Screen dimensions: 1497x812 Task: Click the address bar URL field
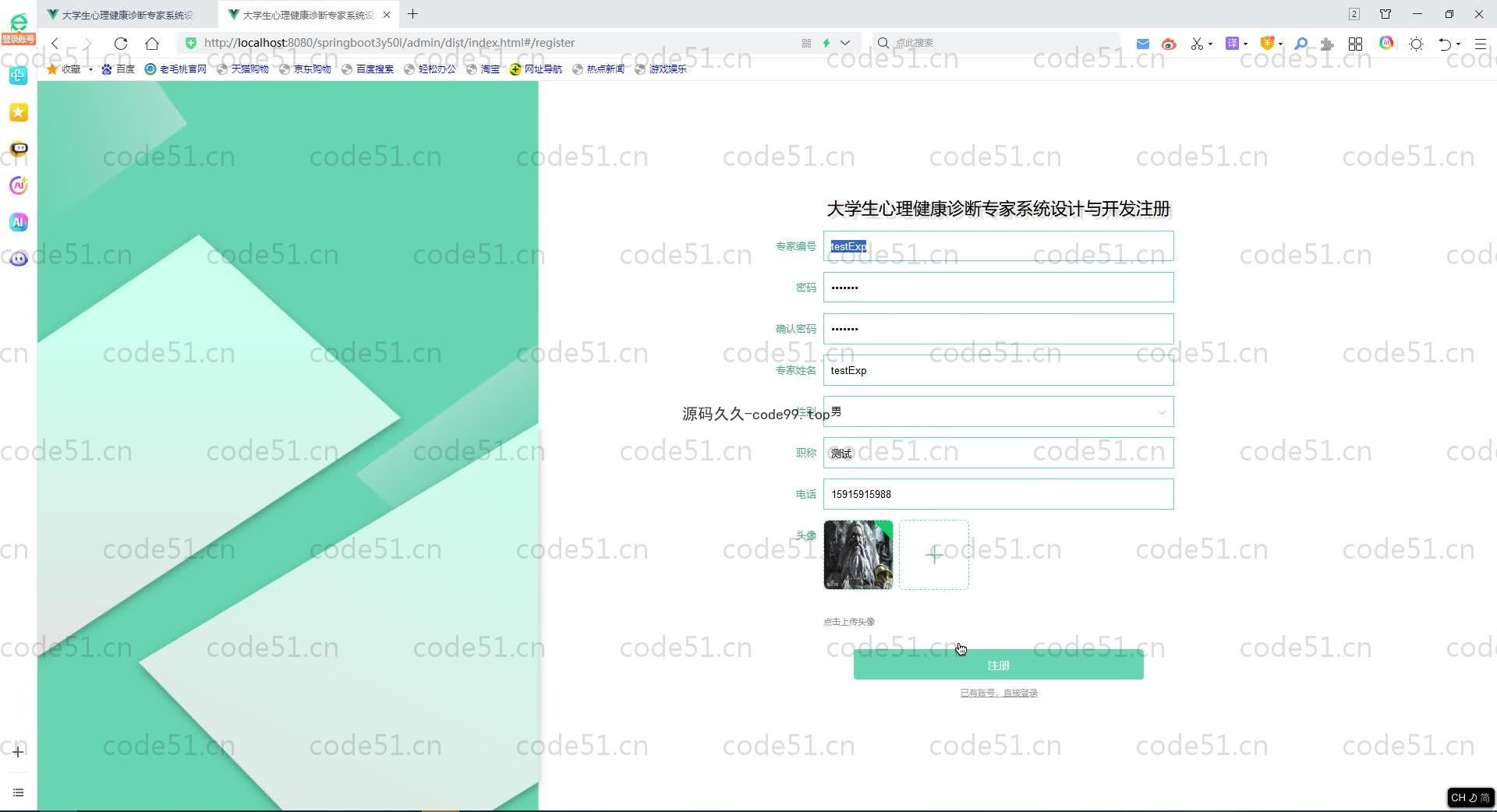click(x=499, y=43)
